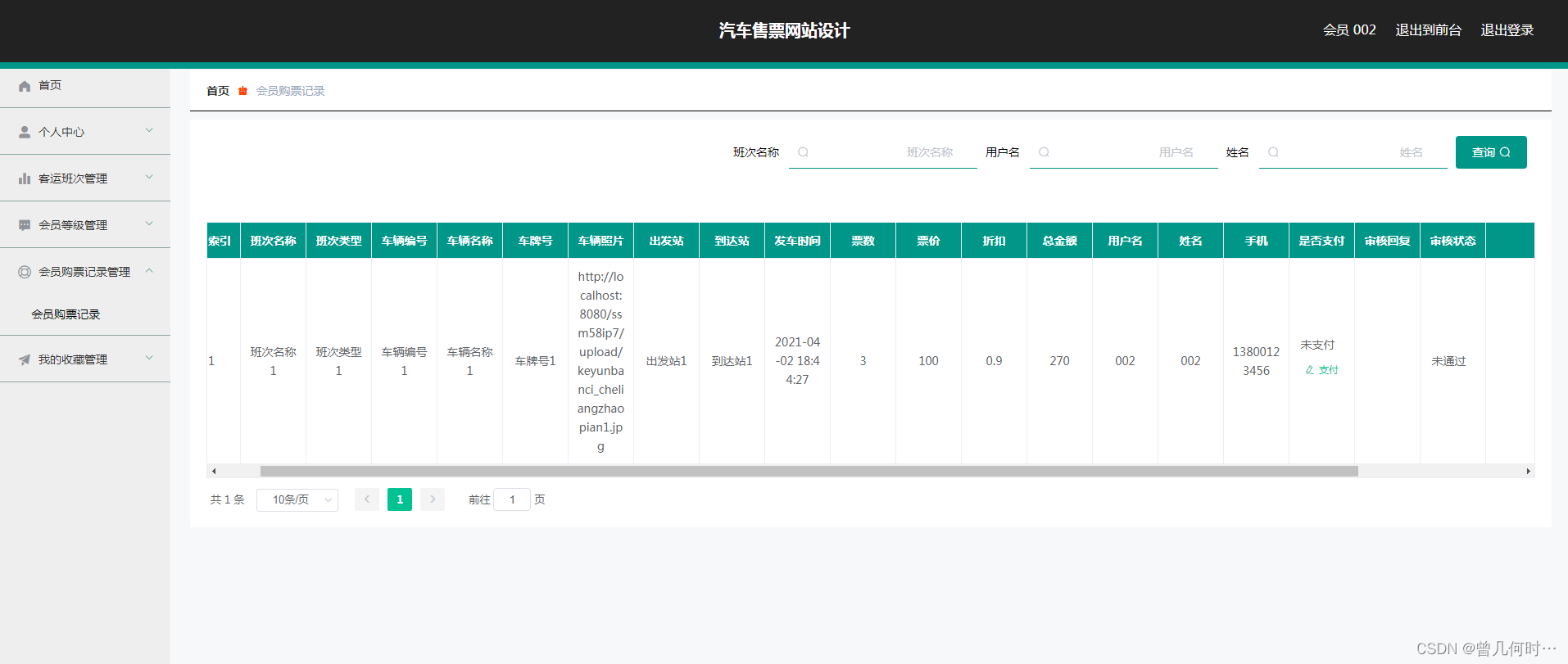The image size is (1568, 664).
Task: Click the 0.9 discount cell
Action: tap(995, 361)
